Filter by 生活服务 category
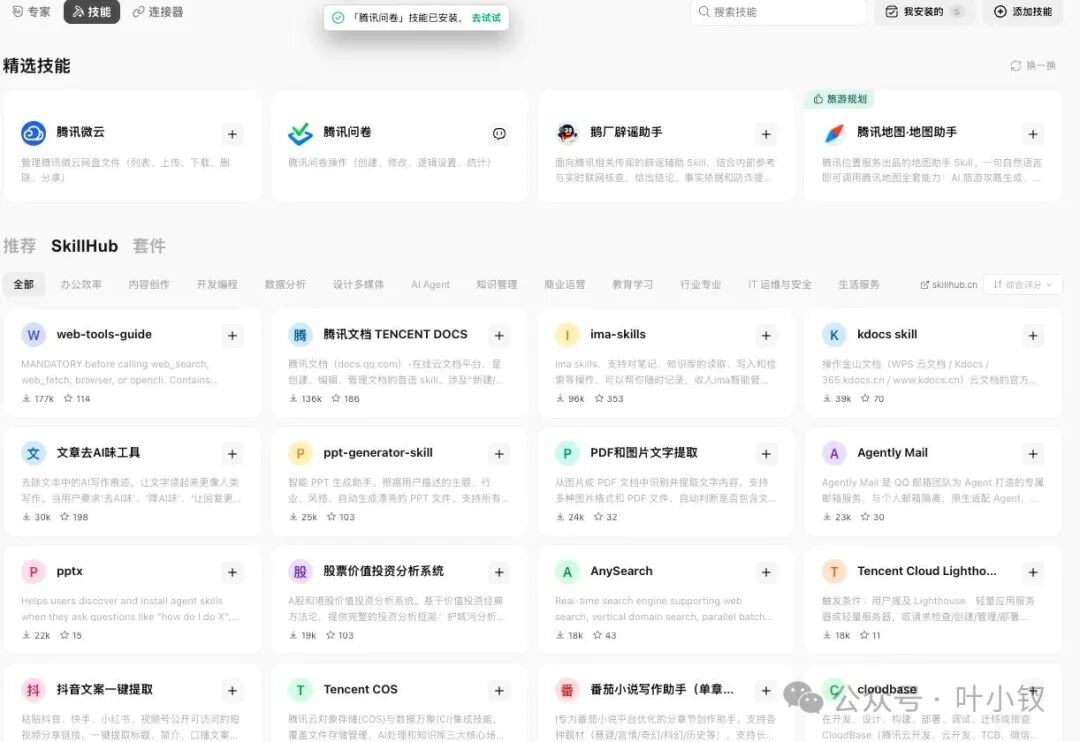The height and width of the screenshot is (742, 1080). pos(859,285)
